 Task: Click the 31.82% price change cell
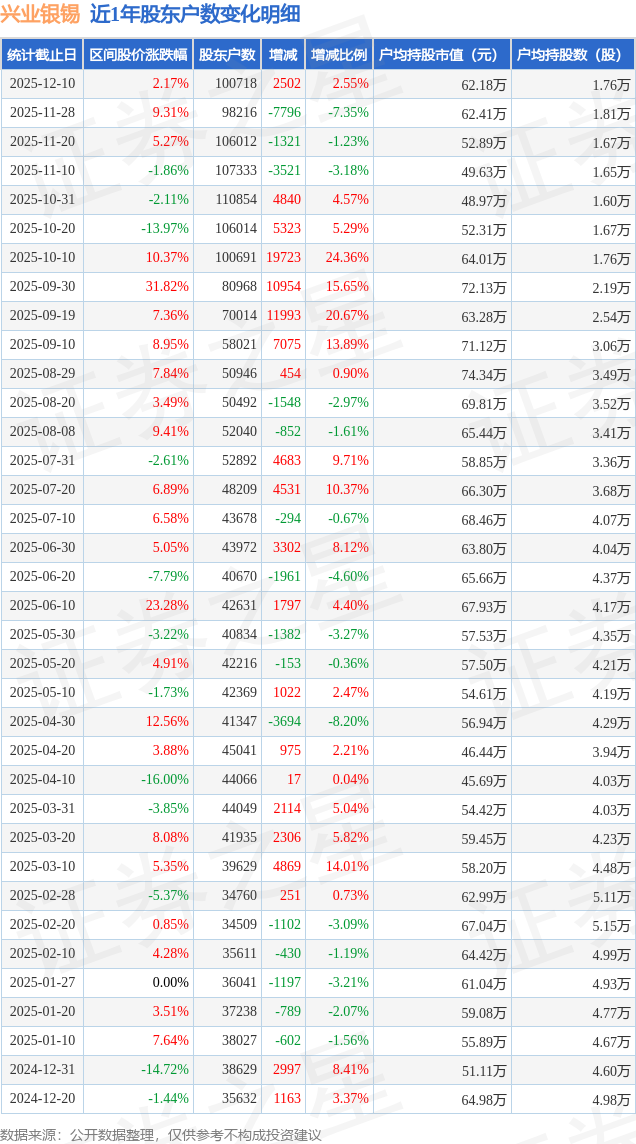166,287
